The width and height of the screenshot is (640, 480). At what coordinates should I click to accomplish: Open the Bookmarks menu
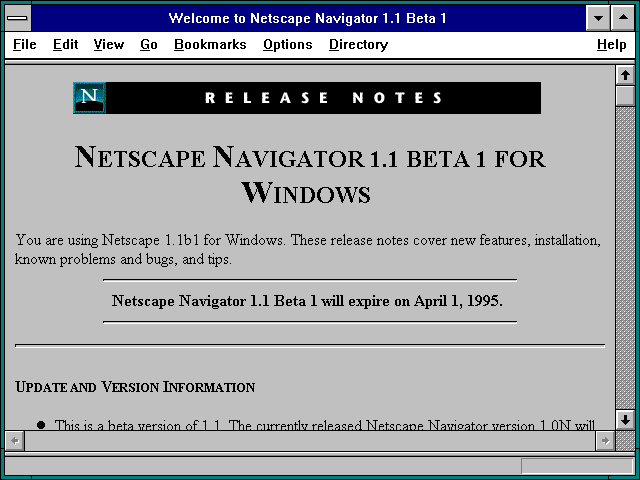(210, 44)
